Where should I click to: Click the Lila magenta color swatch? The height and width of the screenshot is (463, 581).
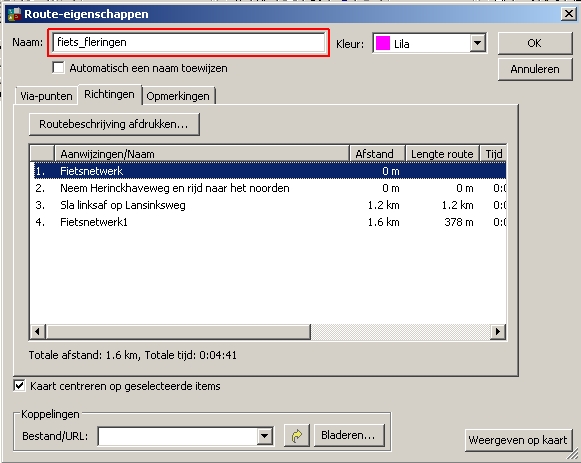click(383, 43)
